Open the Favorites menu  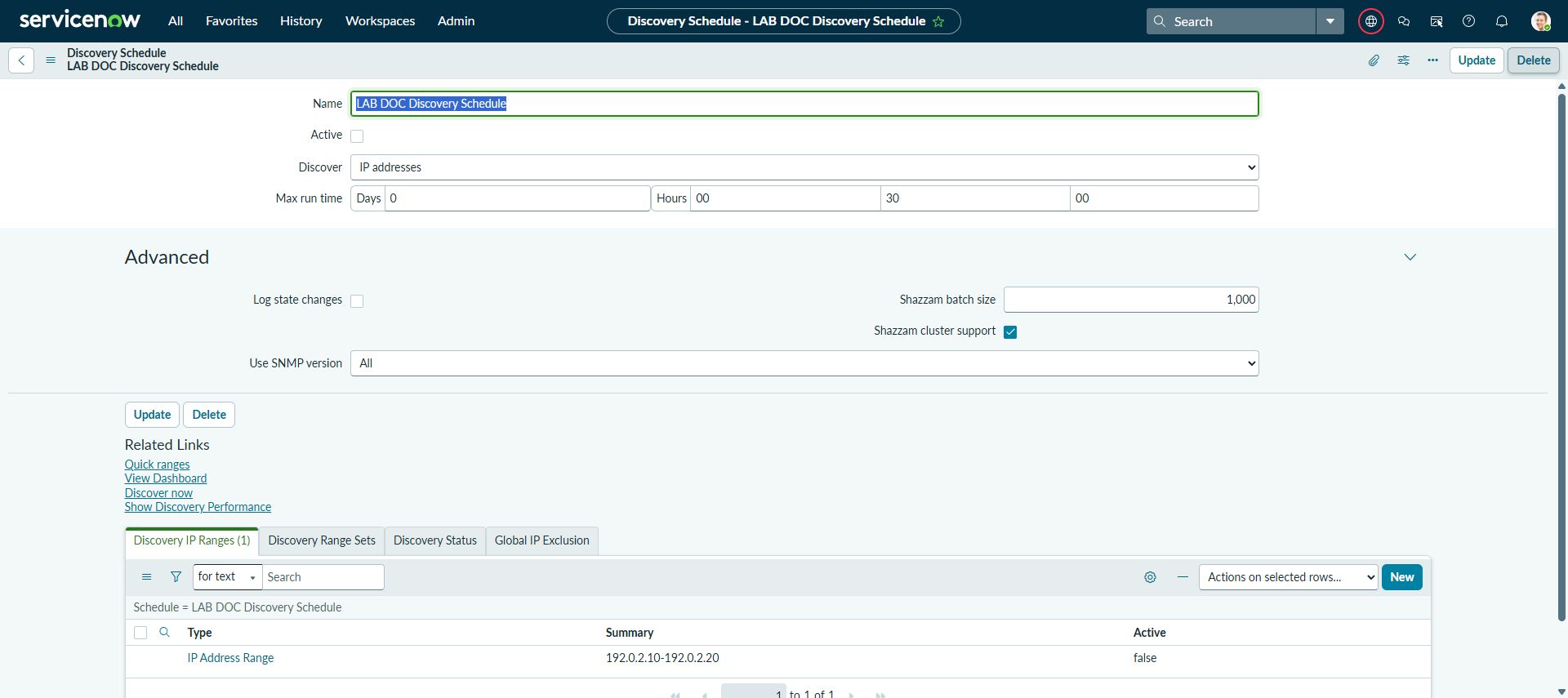[x=232, y=21]
